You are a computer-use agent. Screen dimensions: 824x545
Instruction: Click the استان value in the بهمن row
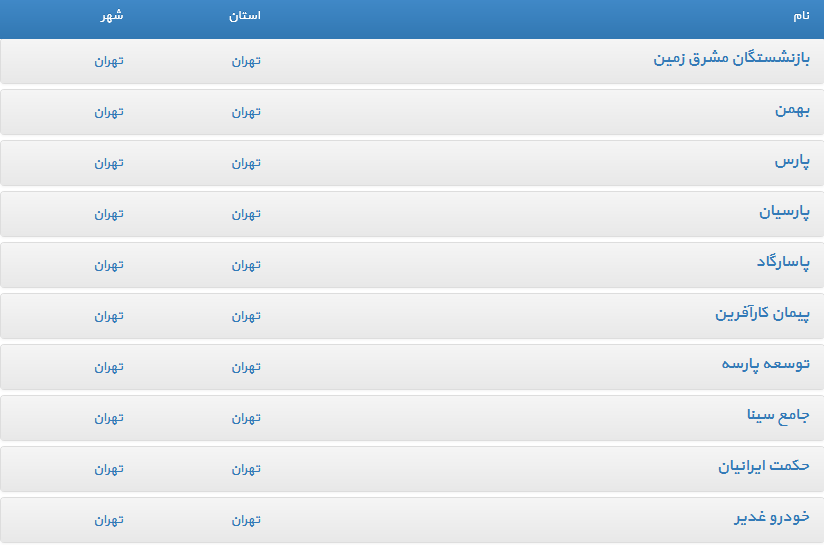pos(246,112)
